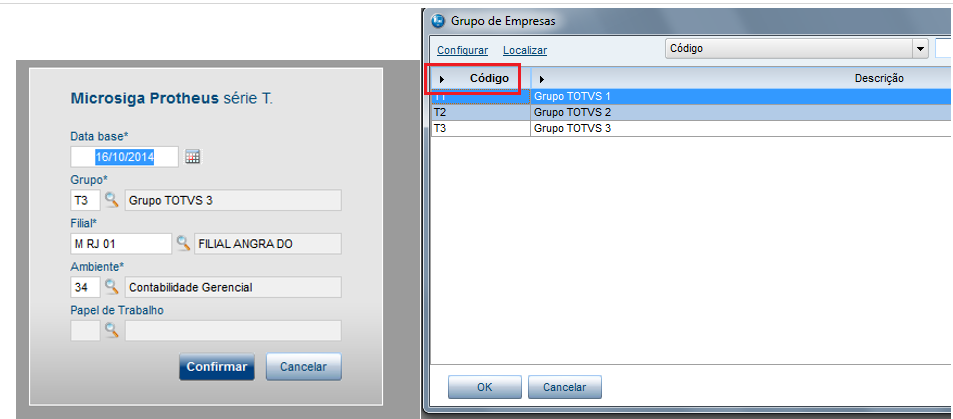Click the FILIAL ANGRA DO description field

coord(267,243)
